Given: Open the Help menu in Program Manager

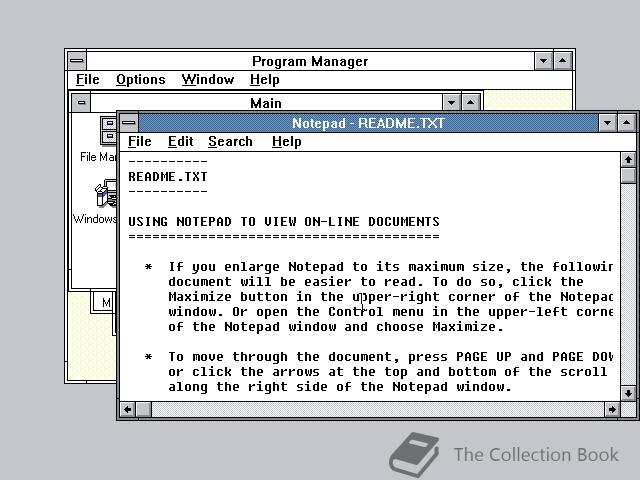Looking at the screenshot, I should pos(264,80).
